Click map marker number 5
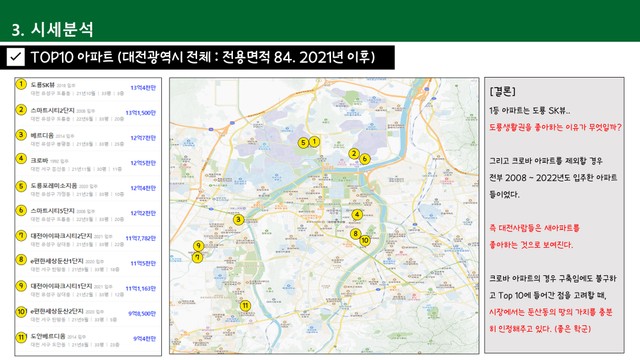Screen dimensions: 640x360 pos(303,142)
